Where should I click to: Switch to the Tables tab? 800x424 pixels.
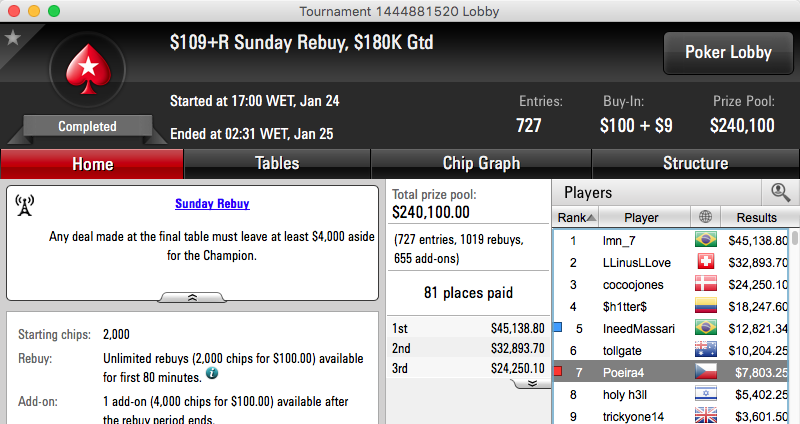point(277,163)
